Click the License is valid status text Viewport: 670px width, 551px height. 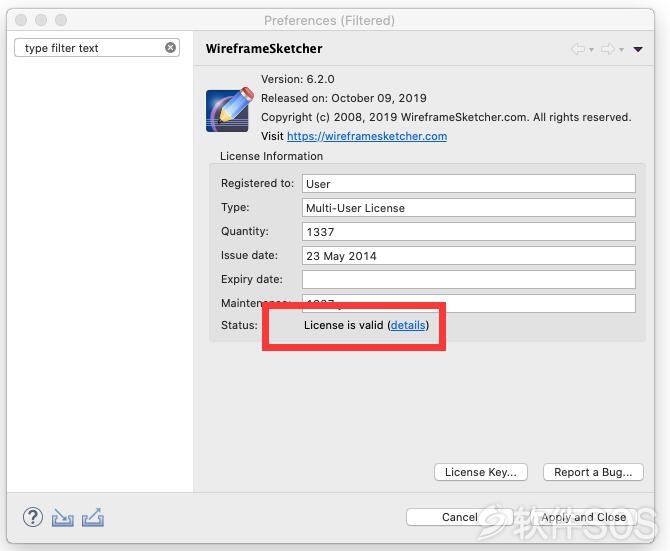point(344,325)
